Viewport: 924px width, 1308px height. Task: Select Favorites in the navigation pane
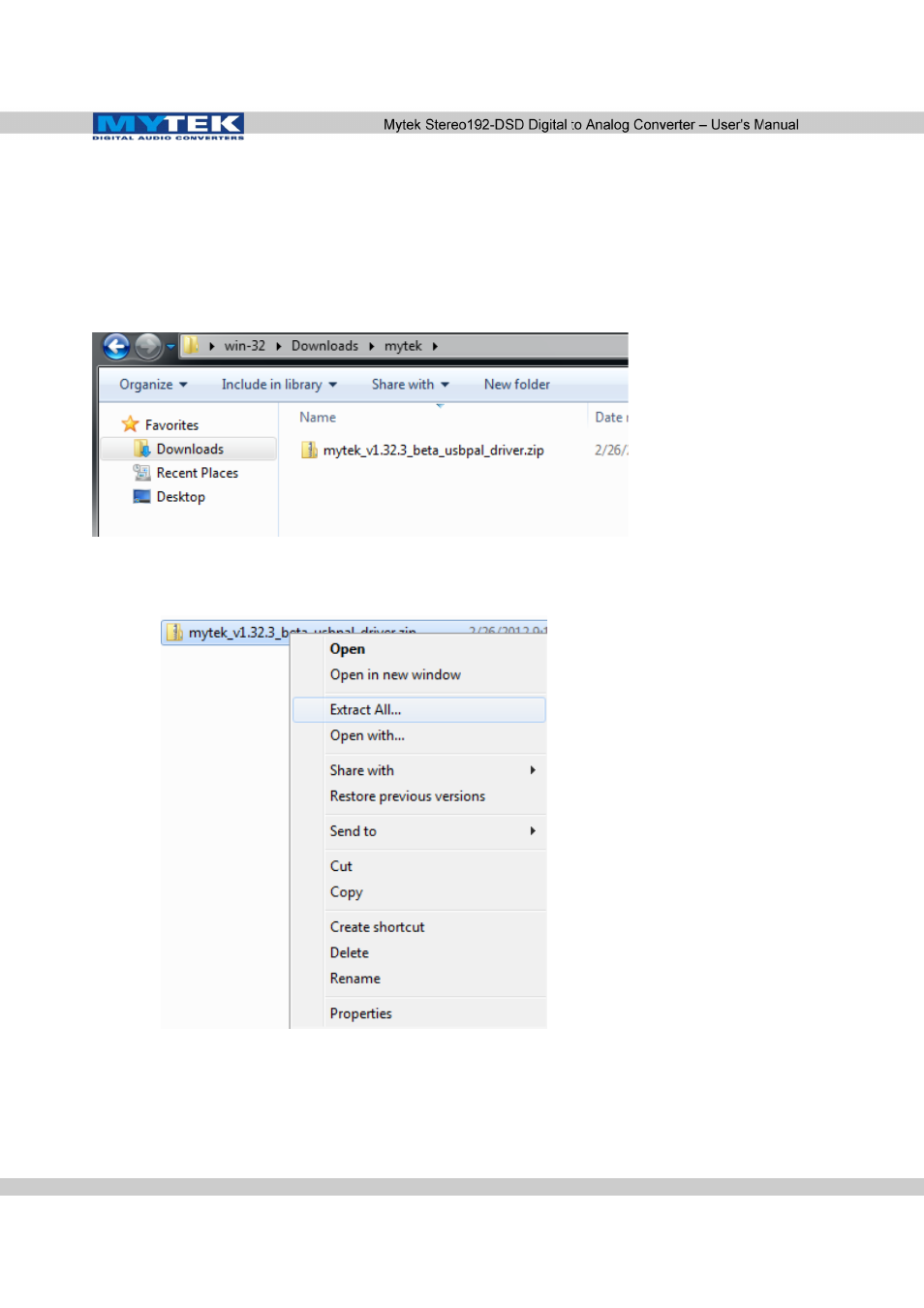coord(171,425)
